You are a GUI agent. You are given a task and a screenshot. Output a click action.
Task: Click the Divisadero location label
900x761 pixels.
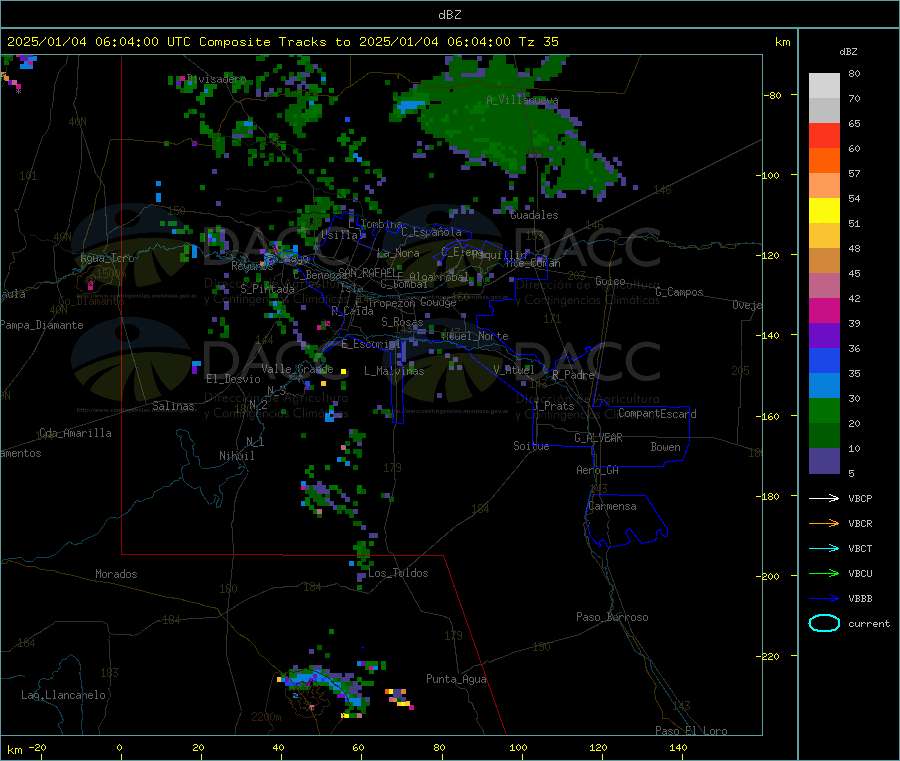(216, 79)
